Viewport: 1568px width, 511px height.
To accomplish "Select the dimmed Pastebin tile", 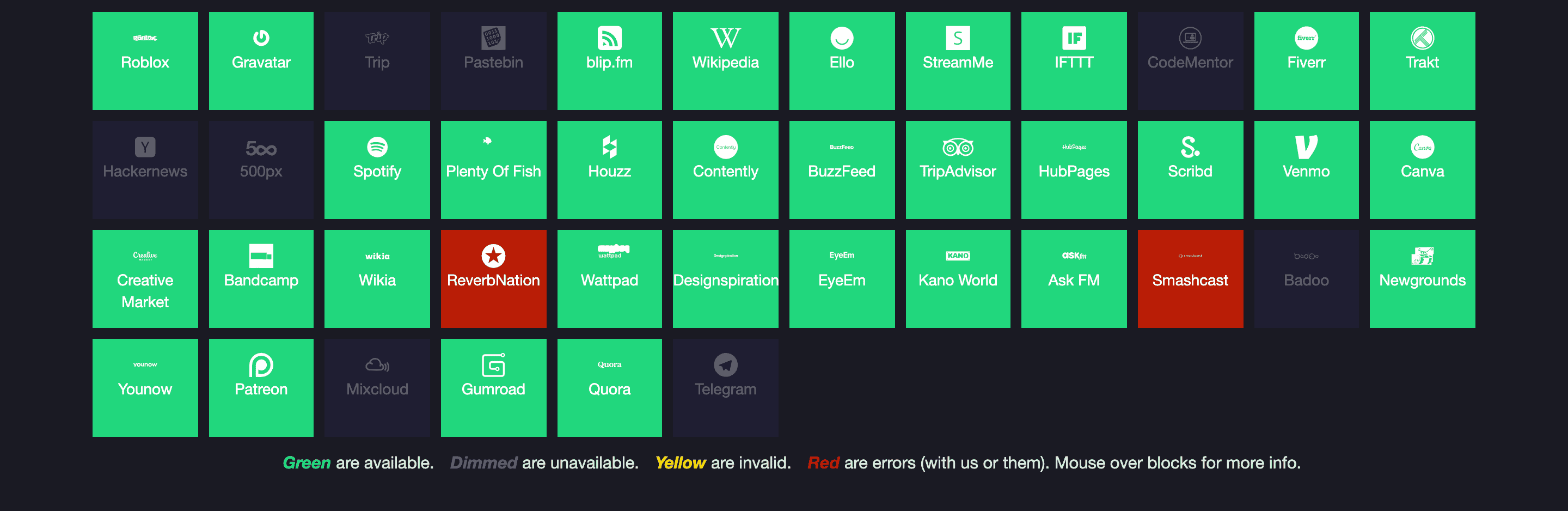I will [493, 61].
